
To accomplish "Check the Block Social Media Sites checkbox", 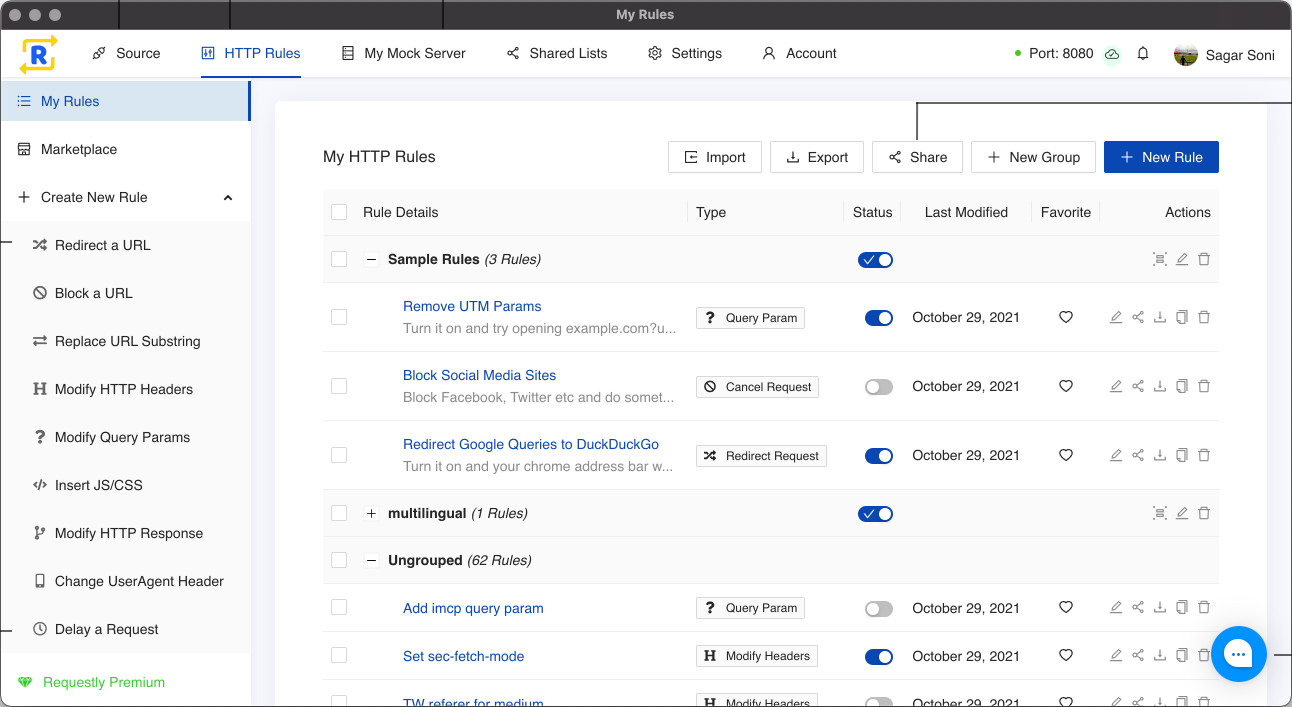I will (339, 386).
